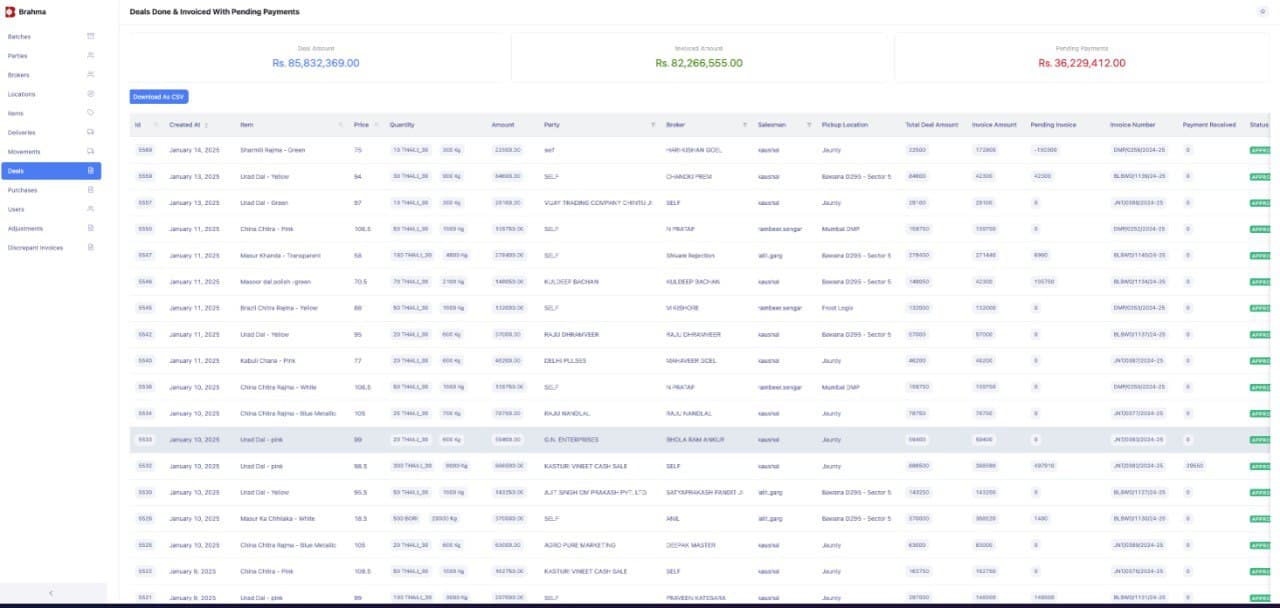Toggle the Broker column filter
The height and width of the screenshot is (608, 1280).
pos(745,124)
